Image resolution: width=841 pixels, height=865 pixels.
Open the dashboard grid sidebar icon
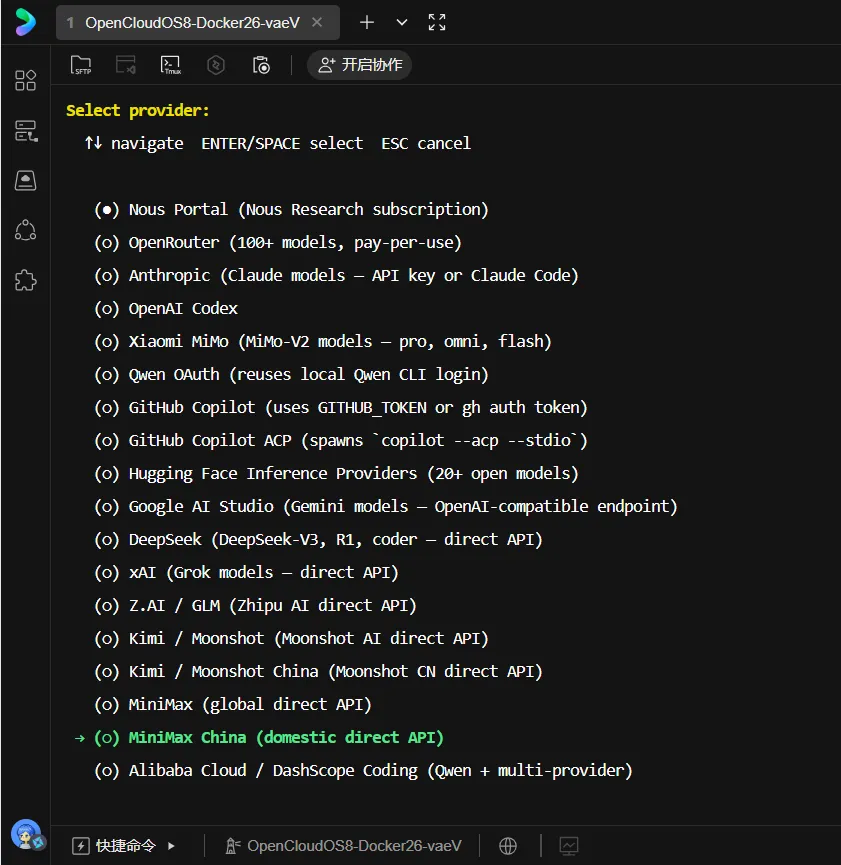25,81
